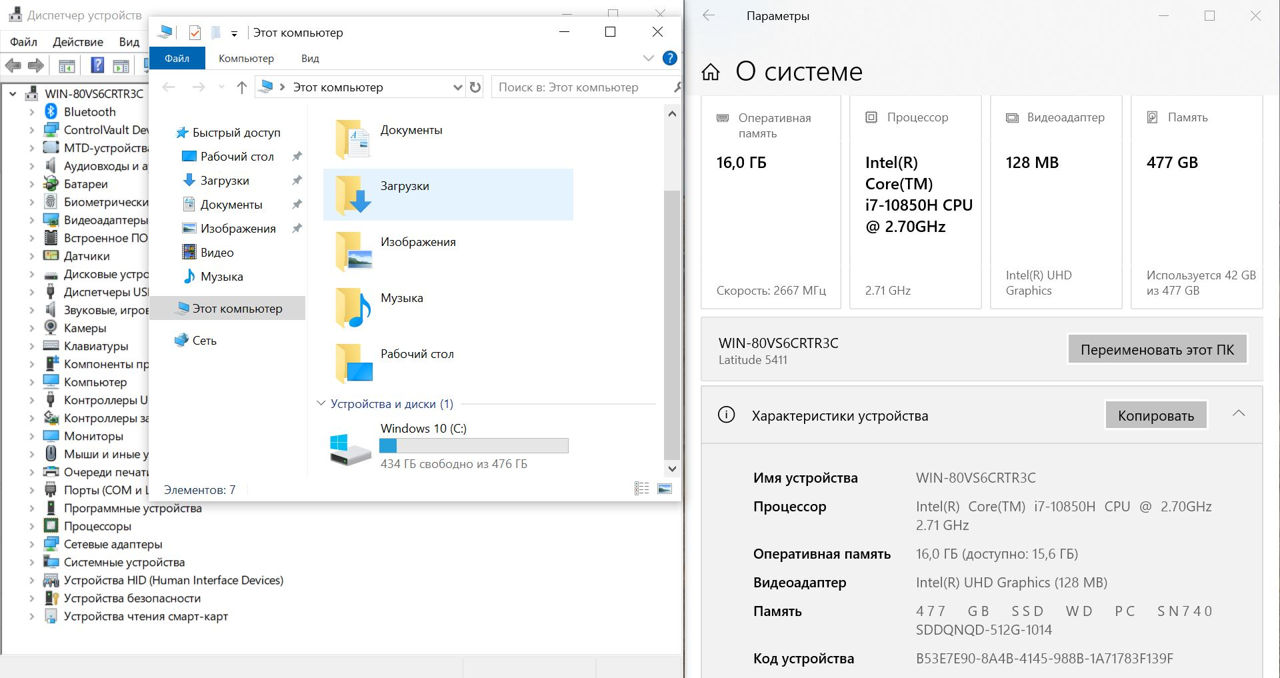Click back arrow in Settings window
Image resolution: width=1280 pixels, height=678 pixels.
coord(709,16)
